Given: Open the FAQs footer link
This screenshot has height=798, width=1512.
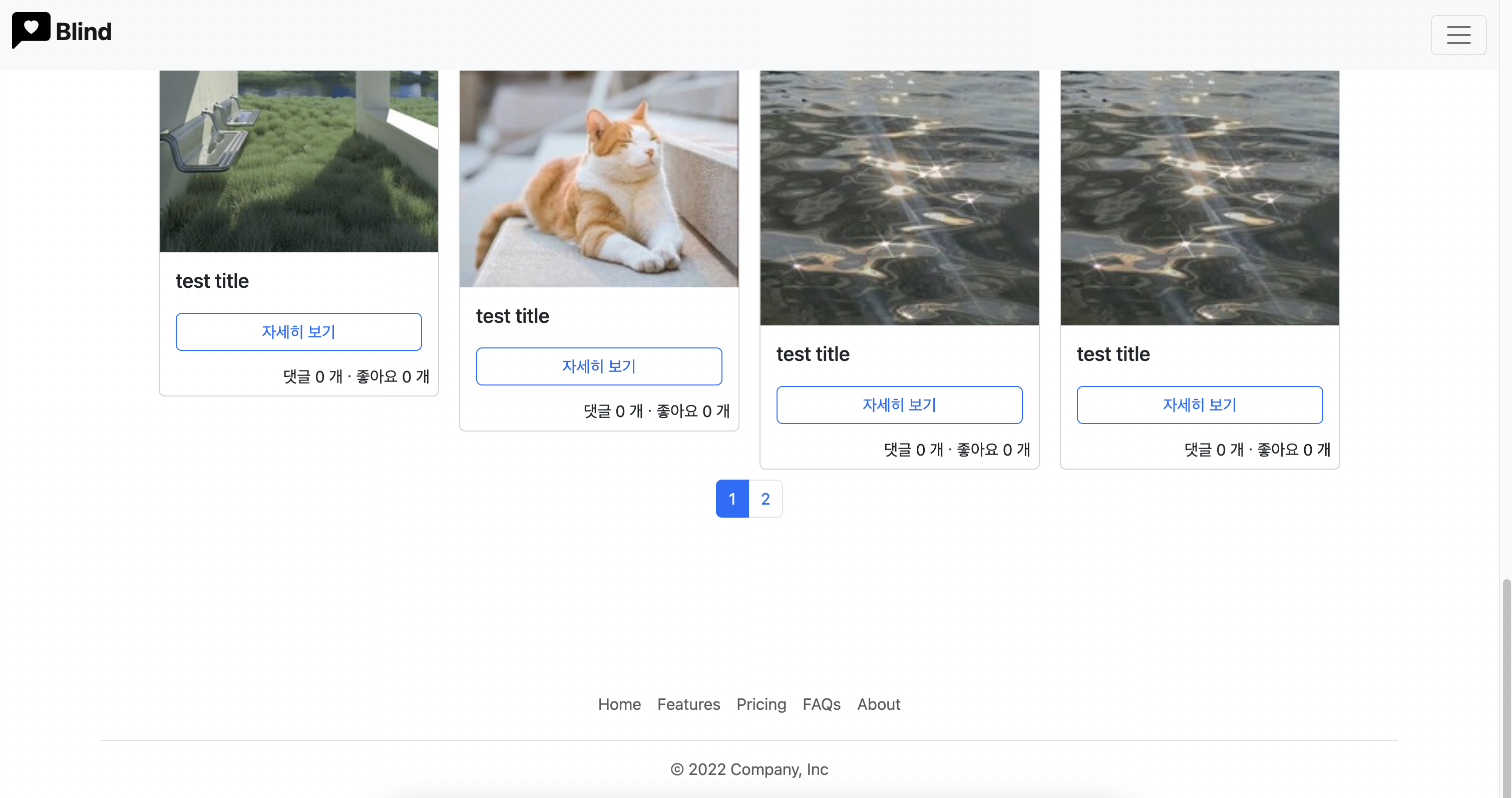Looking at the screenshot, I should [822, 704].
